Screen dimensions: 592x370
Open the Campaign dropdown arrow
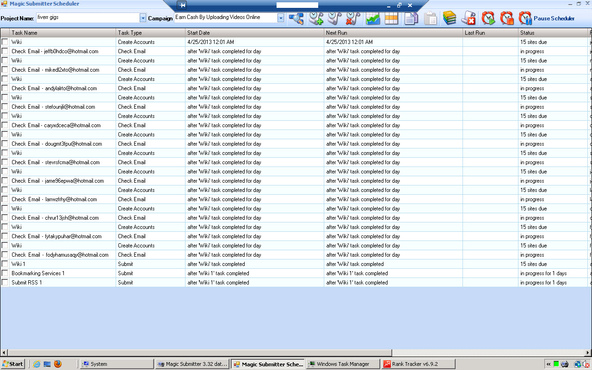281,18
